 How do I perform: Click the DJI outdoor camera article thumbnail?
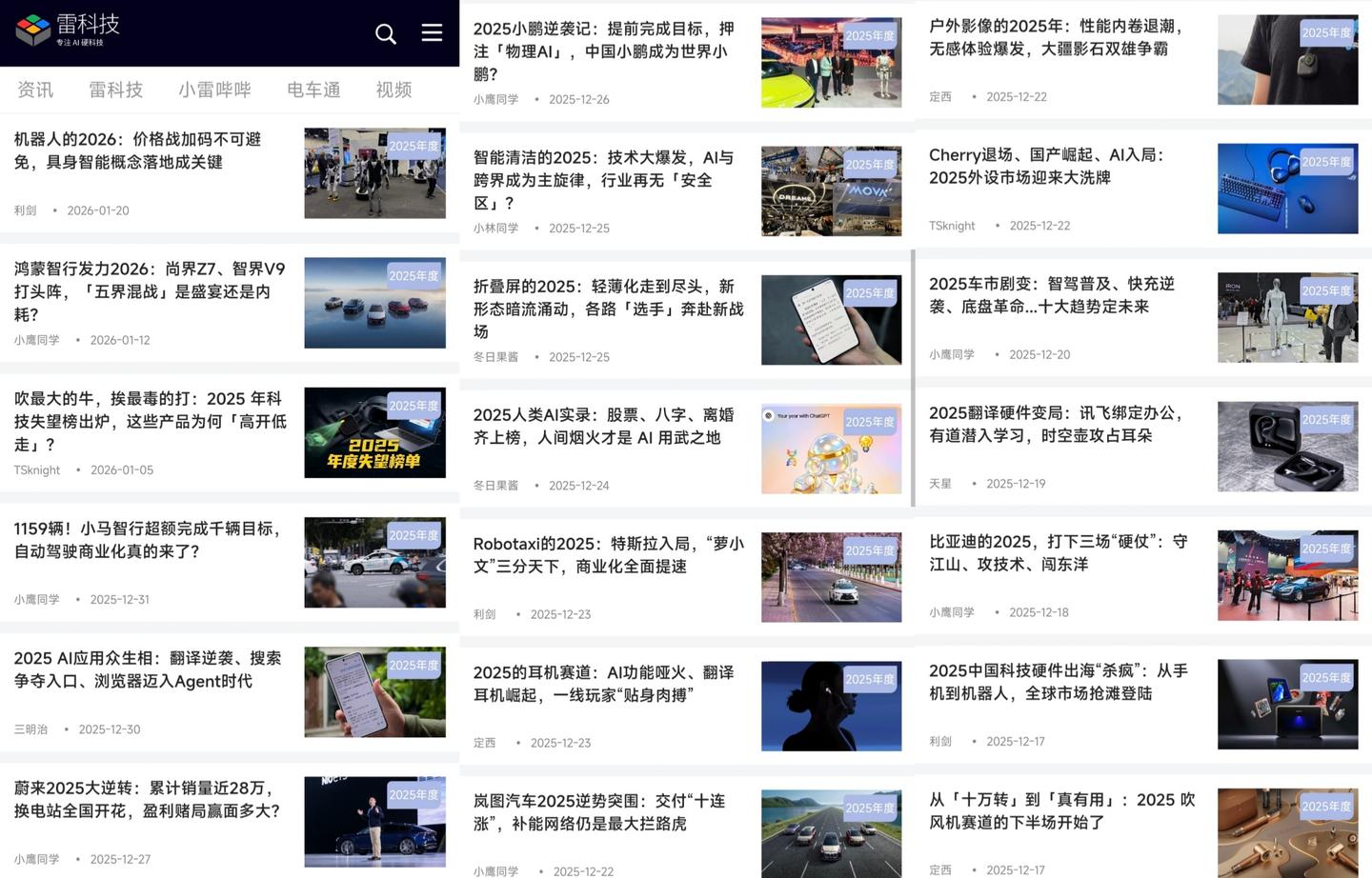[x=1287, y=59]
